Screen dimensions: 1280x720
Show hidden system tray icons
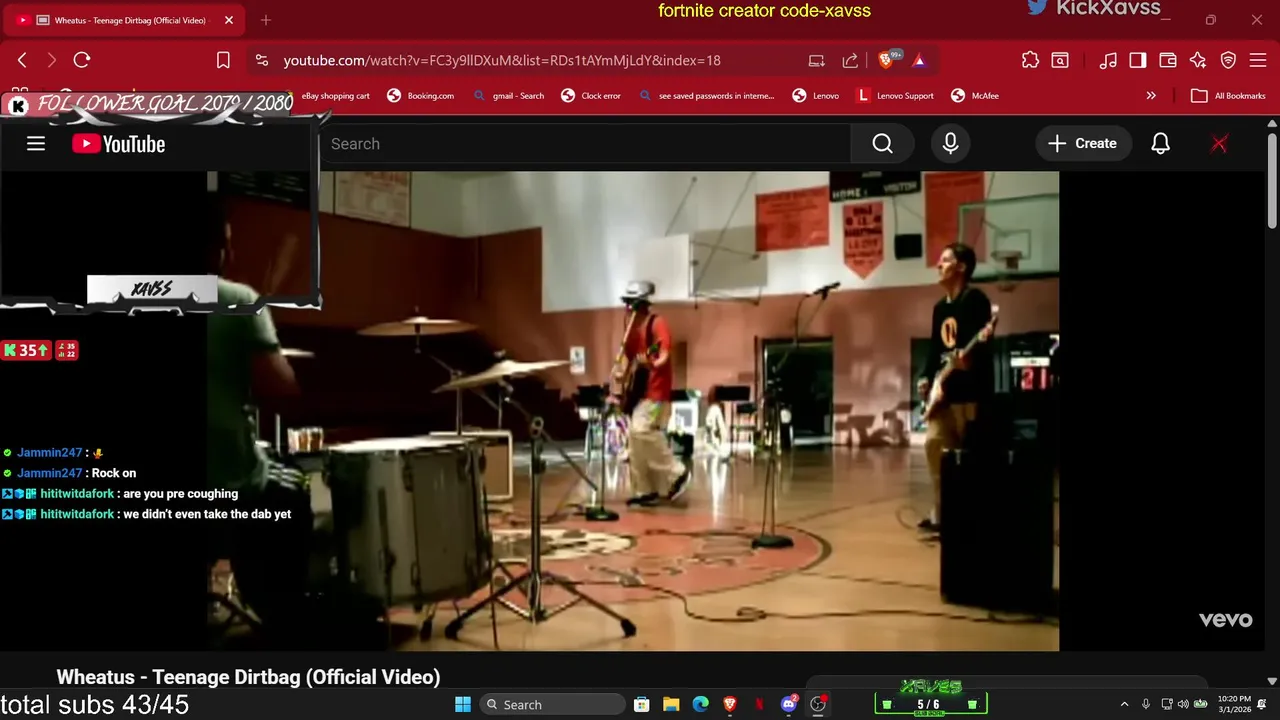click(x=1124, y=704)
